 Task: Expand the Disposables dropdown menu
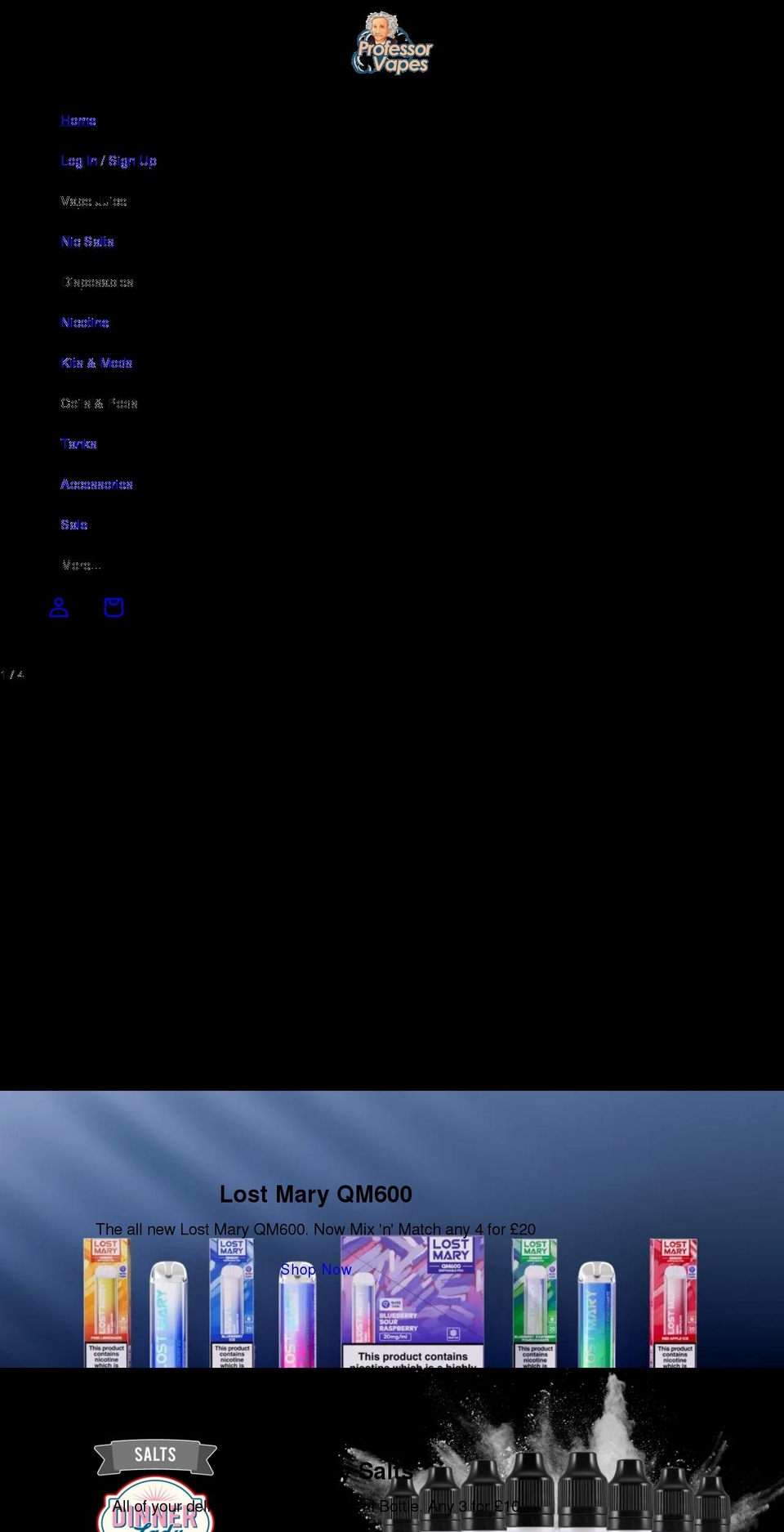pyautogui.click(x=98, y=282)
